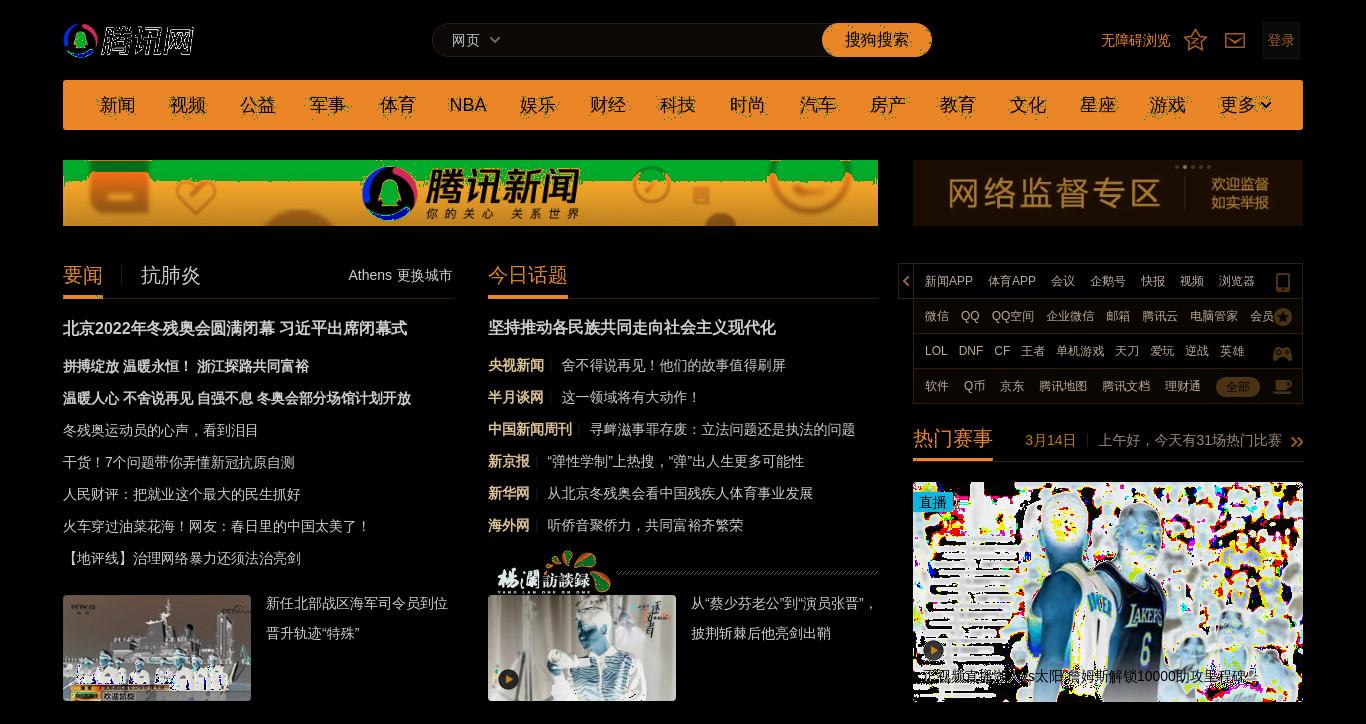Viewport: 1366px width, 724px height.
Task: Click the 全部 button in apps panel
Action: click(1238, 387)
